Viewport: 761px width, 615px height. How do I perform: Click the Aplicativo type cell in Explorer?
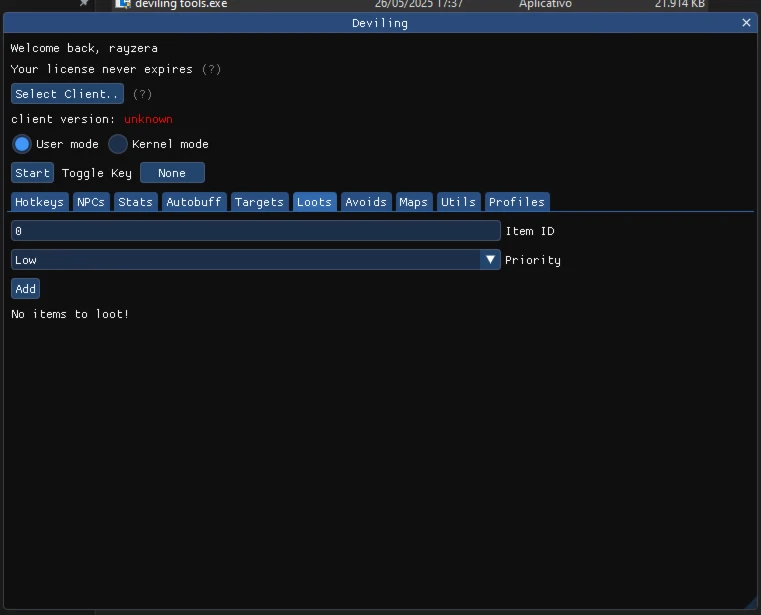pos(545,4)
